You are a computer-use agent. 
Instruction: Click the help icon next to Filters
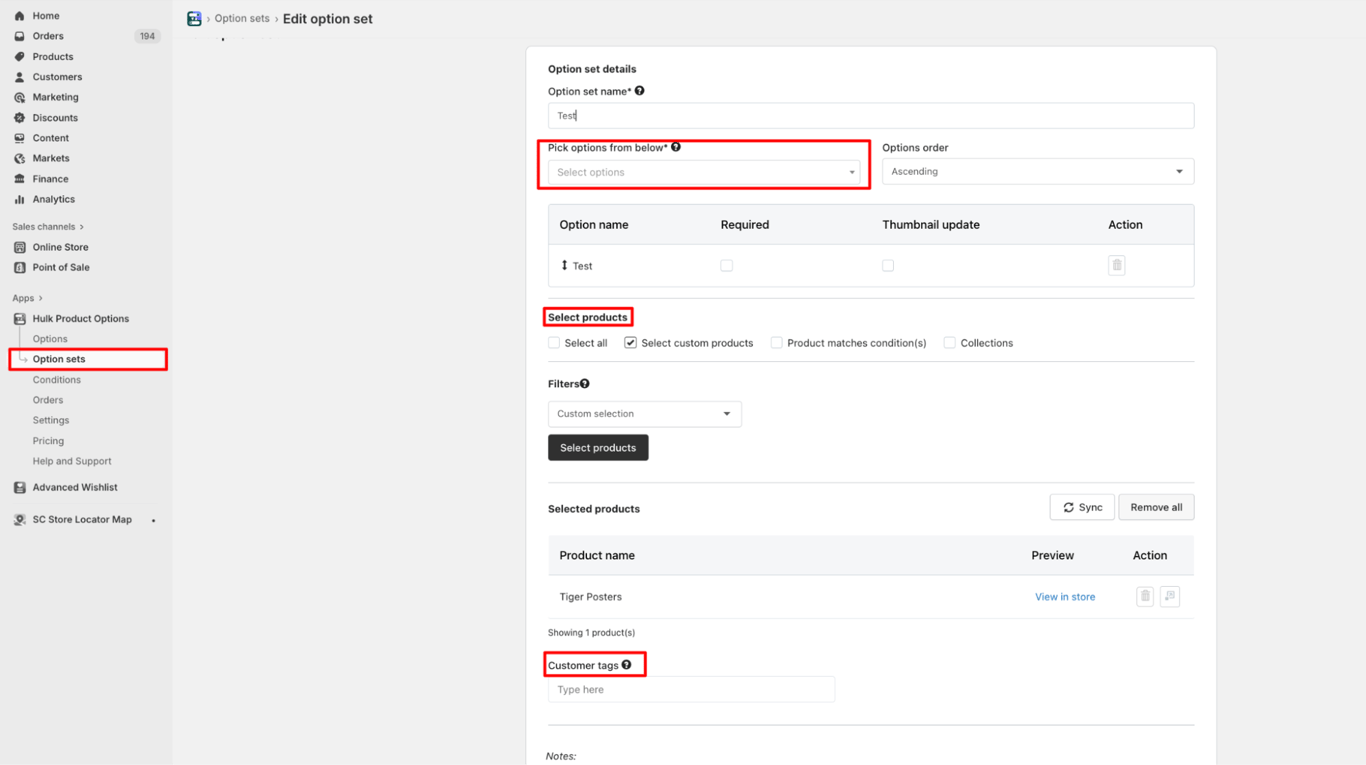(585, 384)
